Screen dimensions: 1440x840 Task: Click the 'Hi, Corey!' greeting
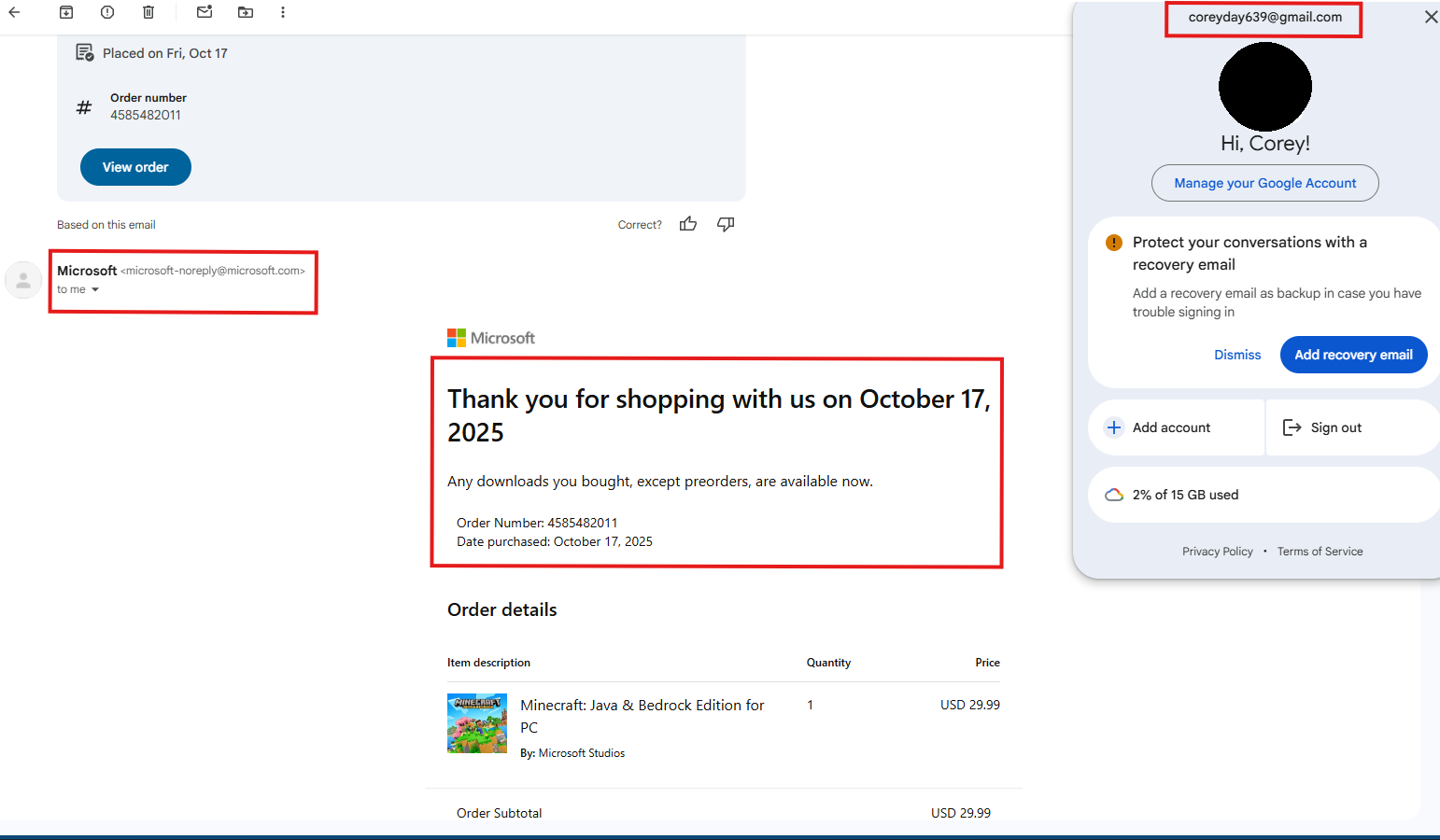pyautogui.click(x=1265, y=144)
